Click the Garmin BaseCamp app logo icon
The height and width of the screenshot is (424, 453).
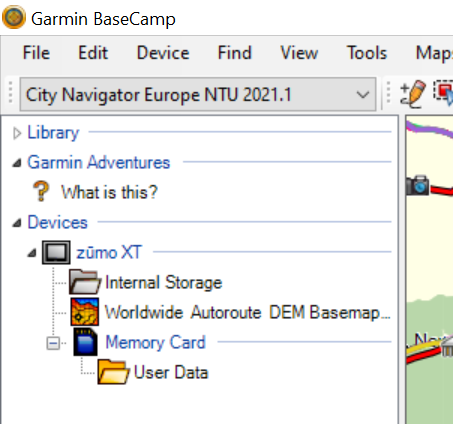[14, 17]
